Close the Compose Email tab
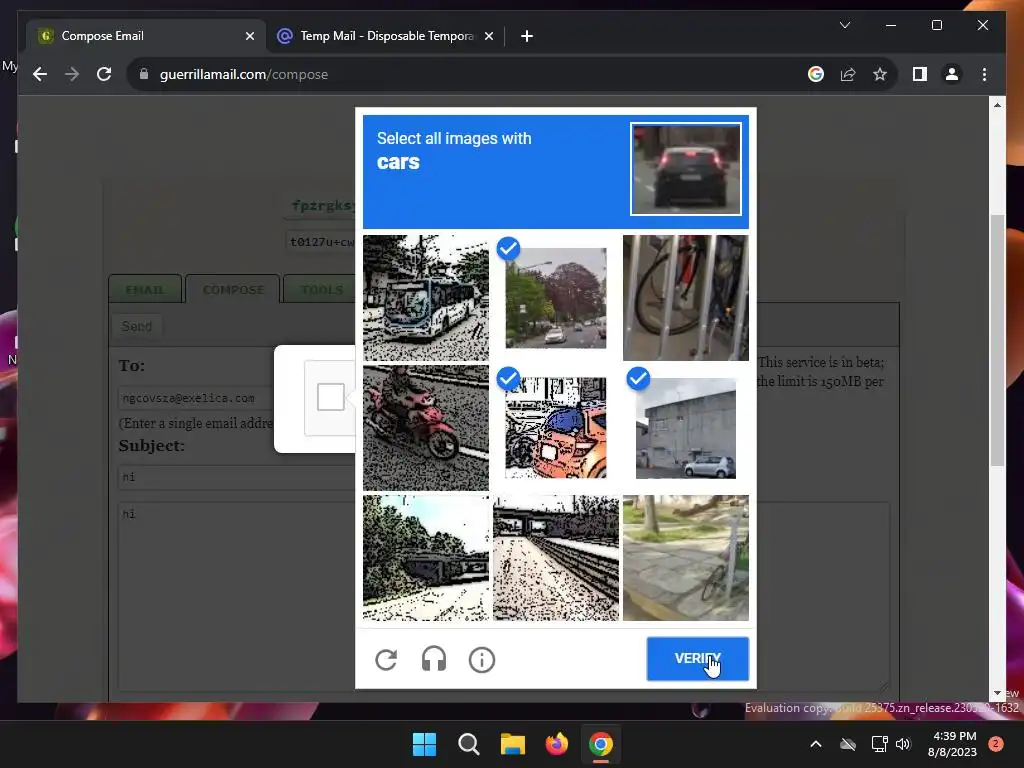This screenshot has height=768, width=1024. [x=249, y=36]
